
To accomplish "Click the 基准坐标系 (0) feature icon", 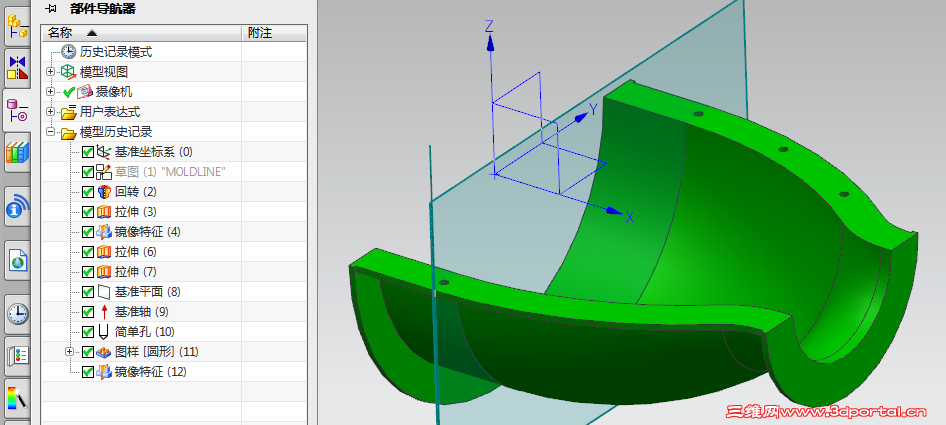I will point(104,152).
